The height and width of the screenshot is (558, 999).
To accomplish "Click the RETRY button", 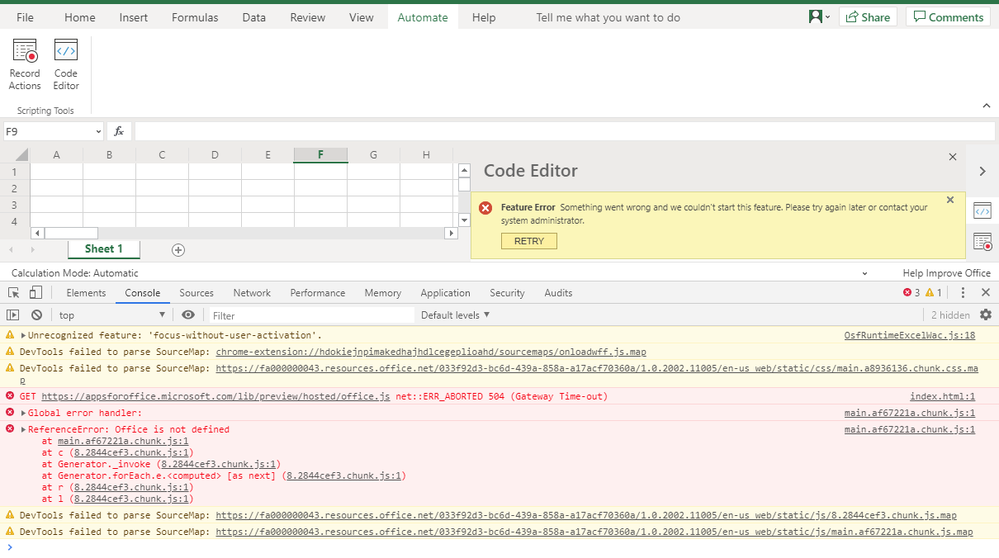I will tap(529, 241).
